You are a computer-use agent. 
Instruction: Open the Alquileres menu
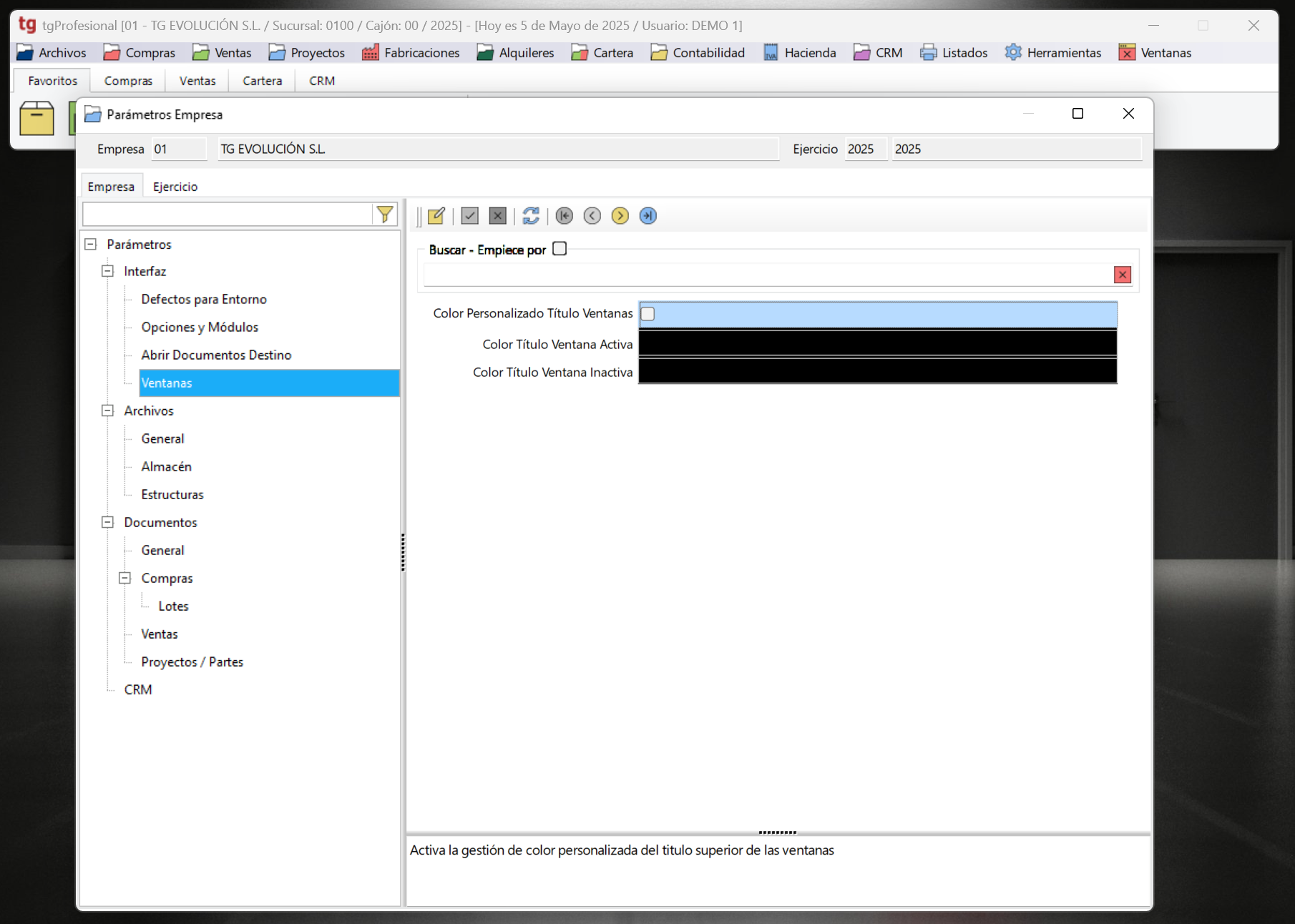[x=516, y=53]
